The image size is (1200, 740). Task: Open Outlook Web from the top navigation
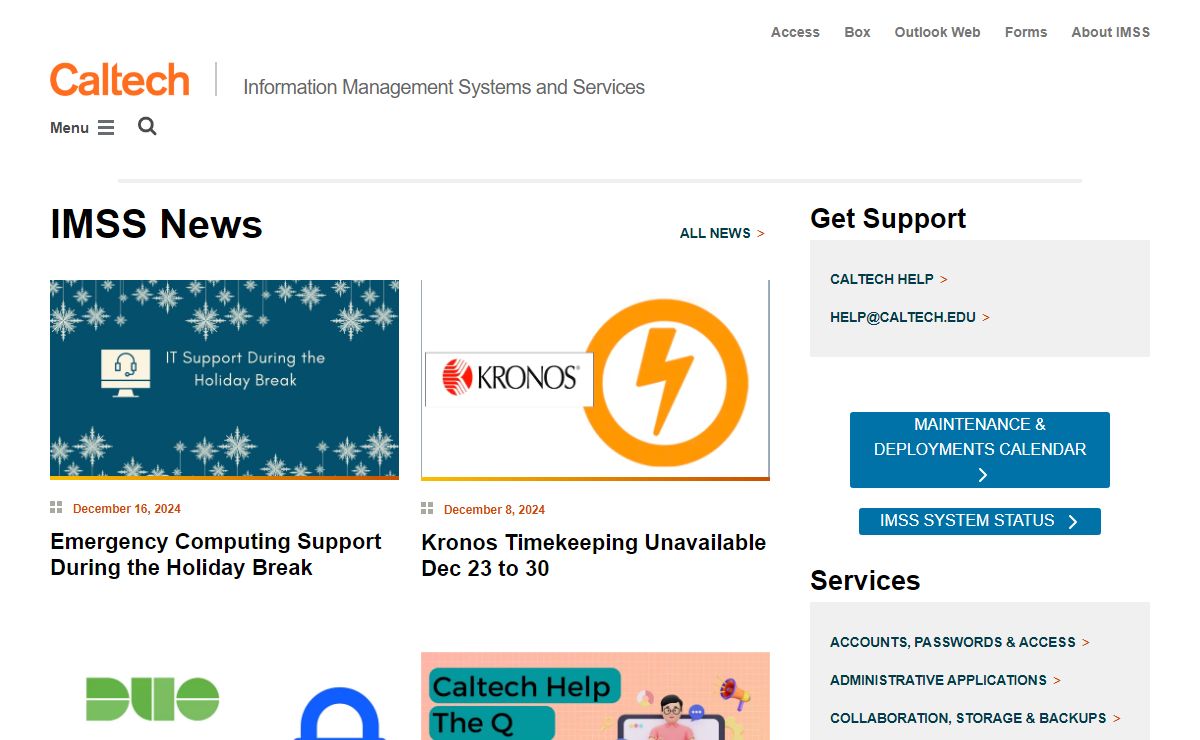click(937, 32)
